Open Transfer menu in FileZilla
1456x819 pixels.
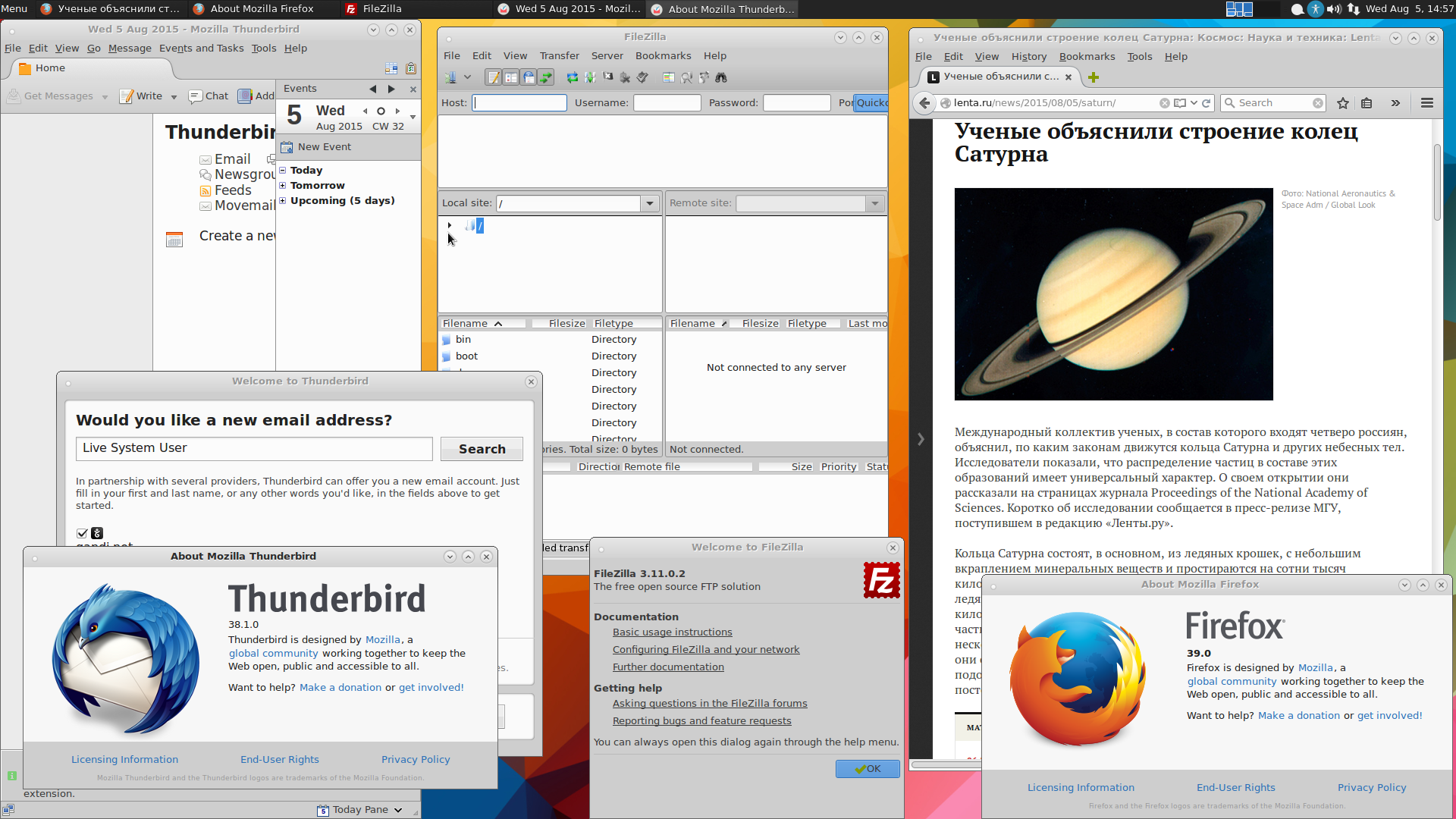pos(559,56)
